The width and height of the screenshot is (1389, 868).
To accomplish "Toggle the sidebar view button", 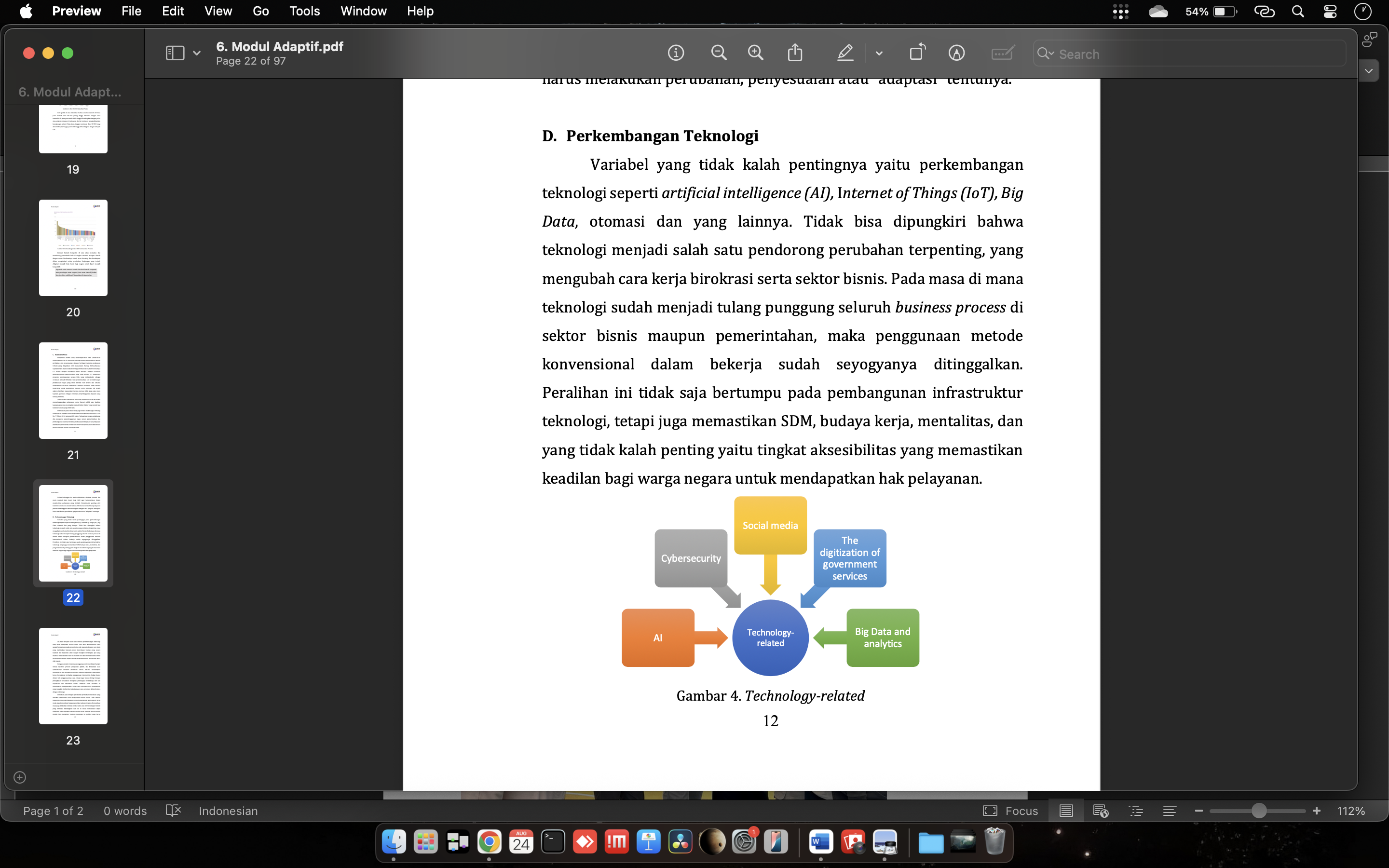I will pos(175,54).
